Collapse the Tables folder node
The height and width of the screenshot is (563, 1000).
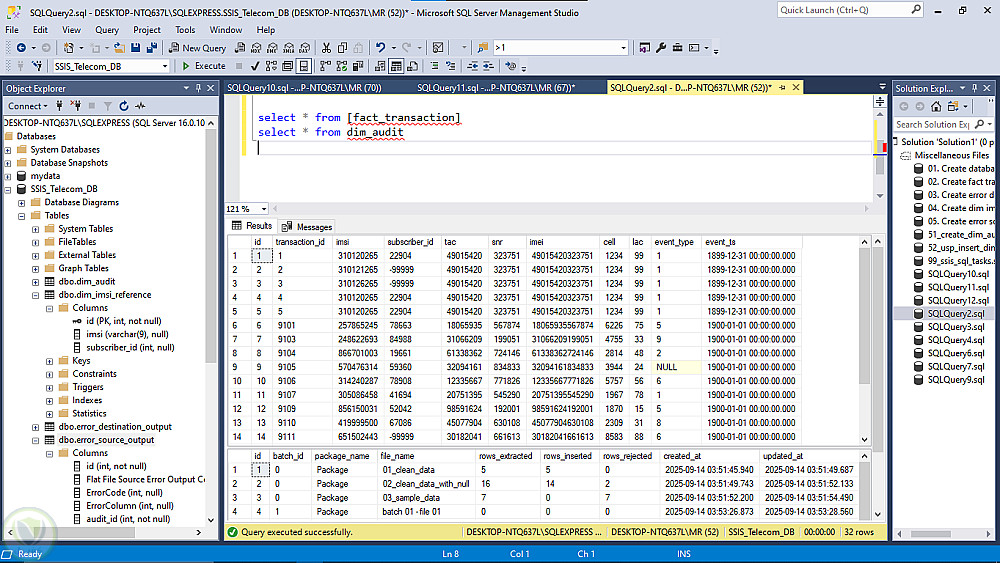22,215
